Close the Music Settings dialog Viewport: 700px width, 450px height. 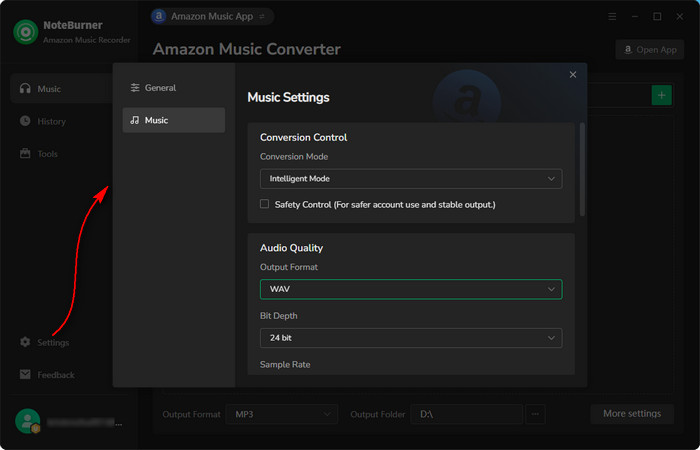573,75
